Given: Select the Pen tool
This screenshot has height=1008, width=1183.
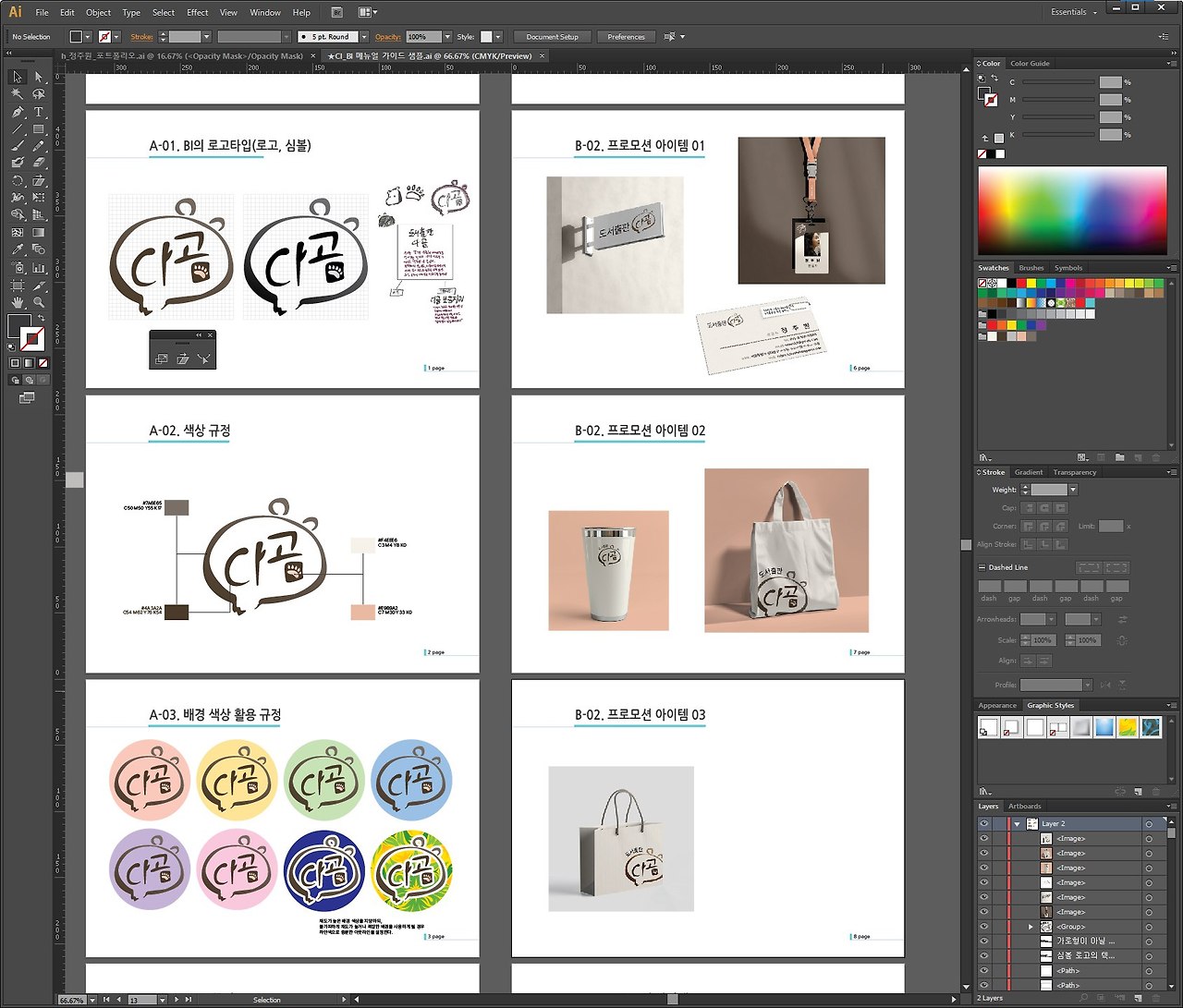Looking at the screenshot, I should coord(17,112).
